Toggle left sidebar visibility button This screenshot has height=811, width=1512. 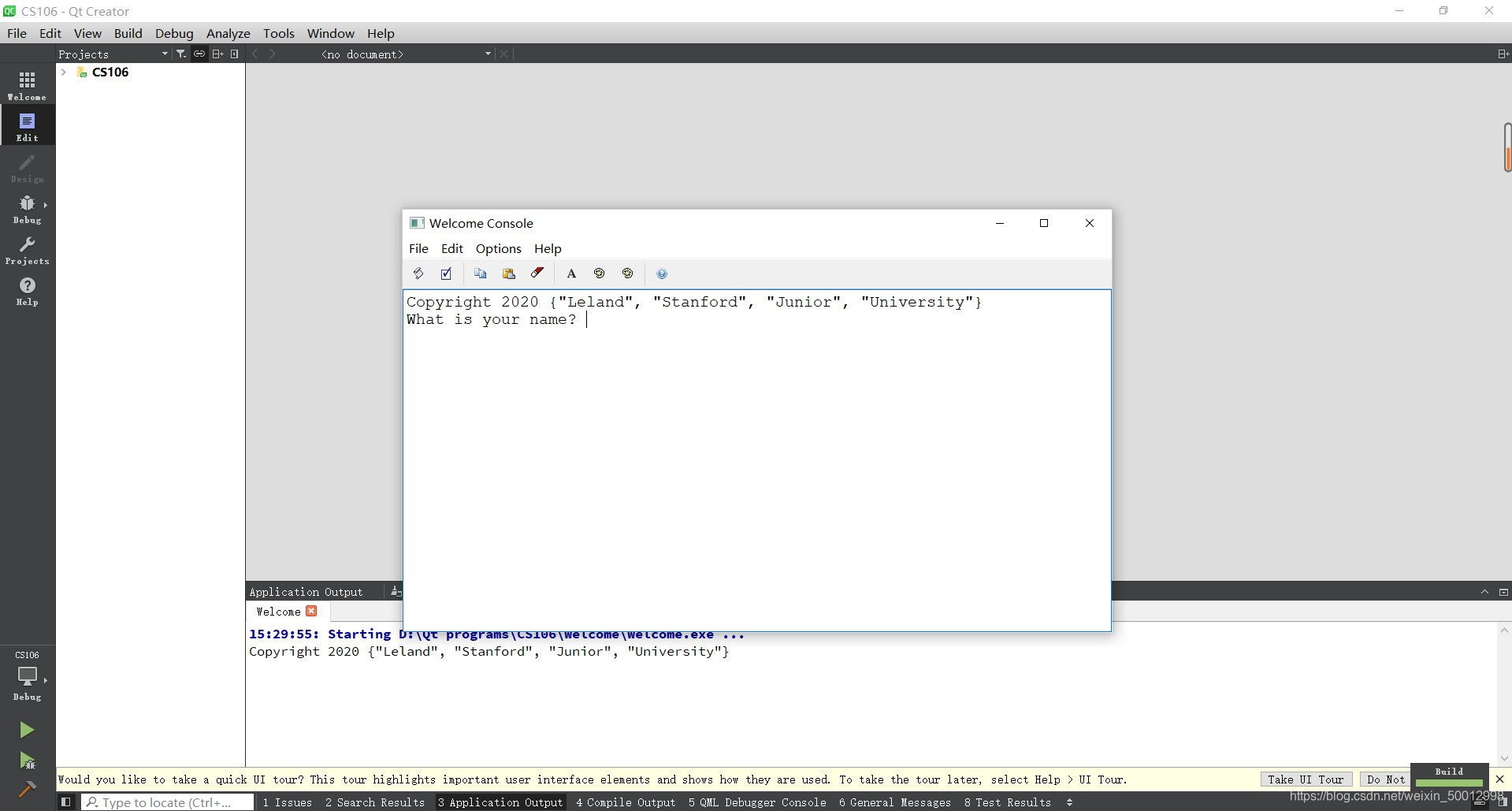coord(66,802)
